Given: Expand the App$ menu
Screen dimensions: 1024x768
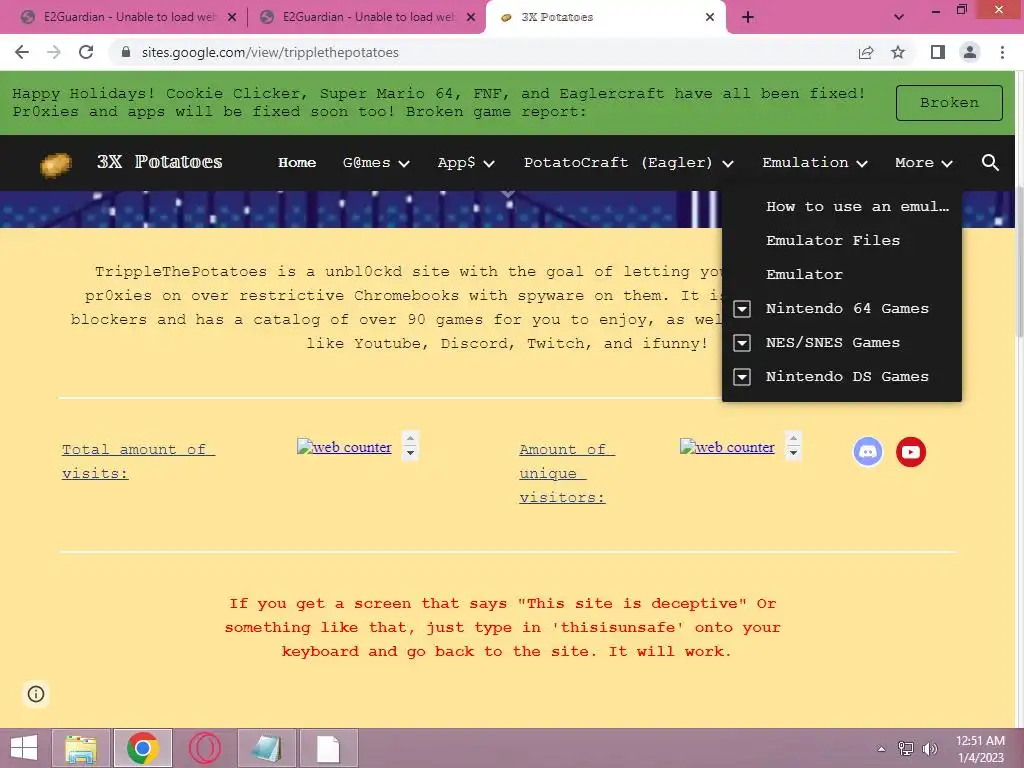Looking at the screenshot, I should click(466, 163).
